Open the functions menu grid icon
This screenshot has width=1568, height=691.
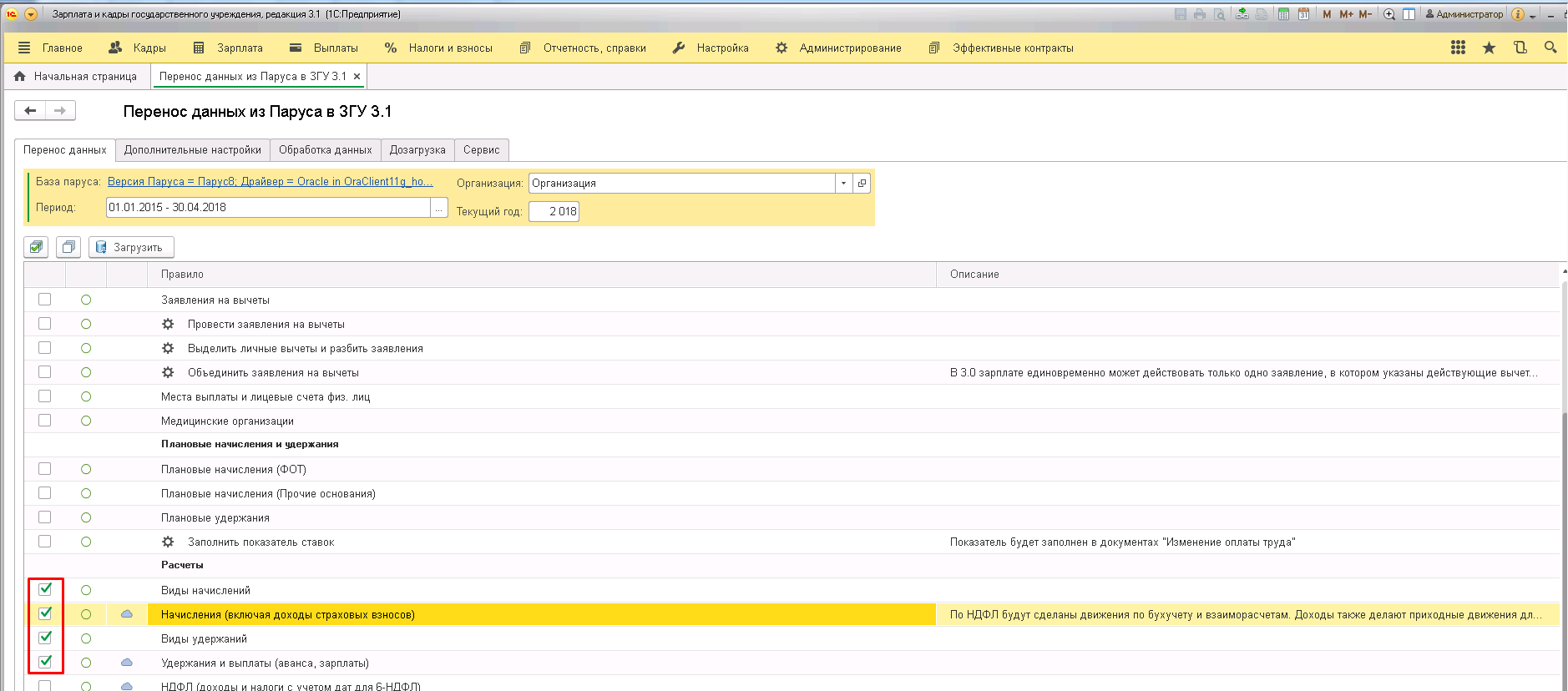point(1458,48)
